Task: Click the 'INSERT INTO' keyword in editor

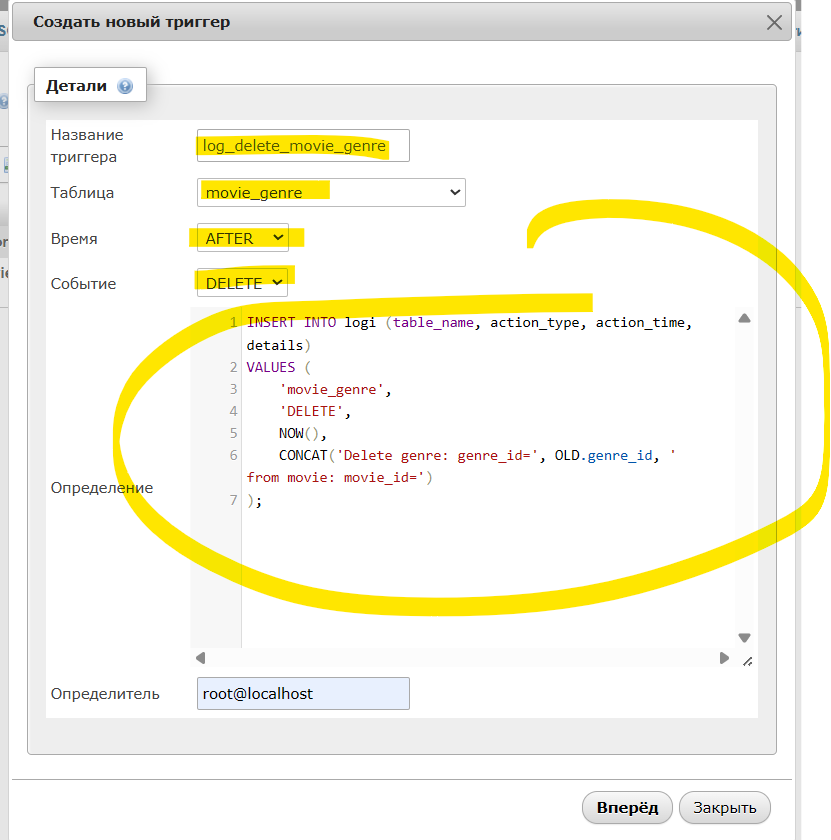Action: click(291, 322)
